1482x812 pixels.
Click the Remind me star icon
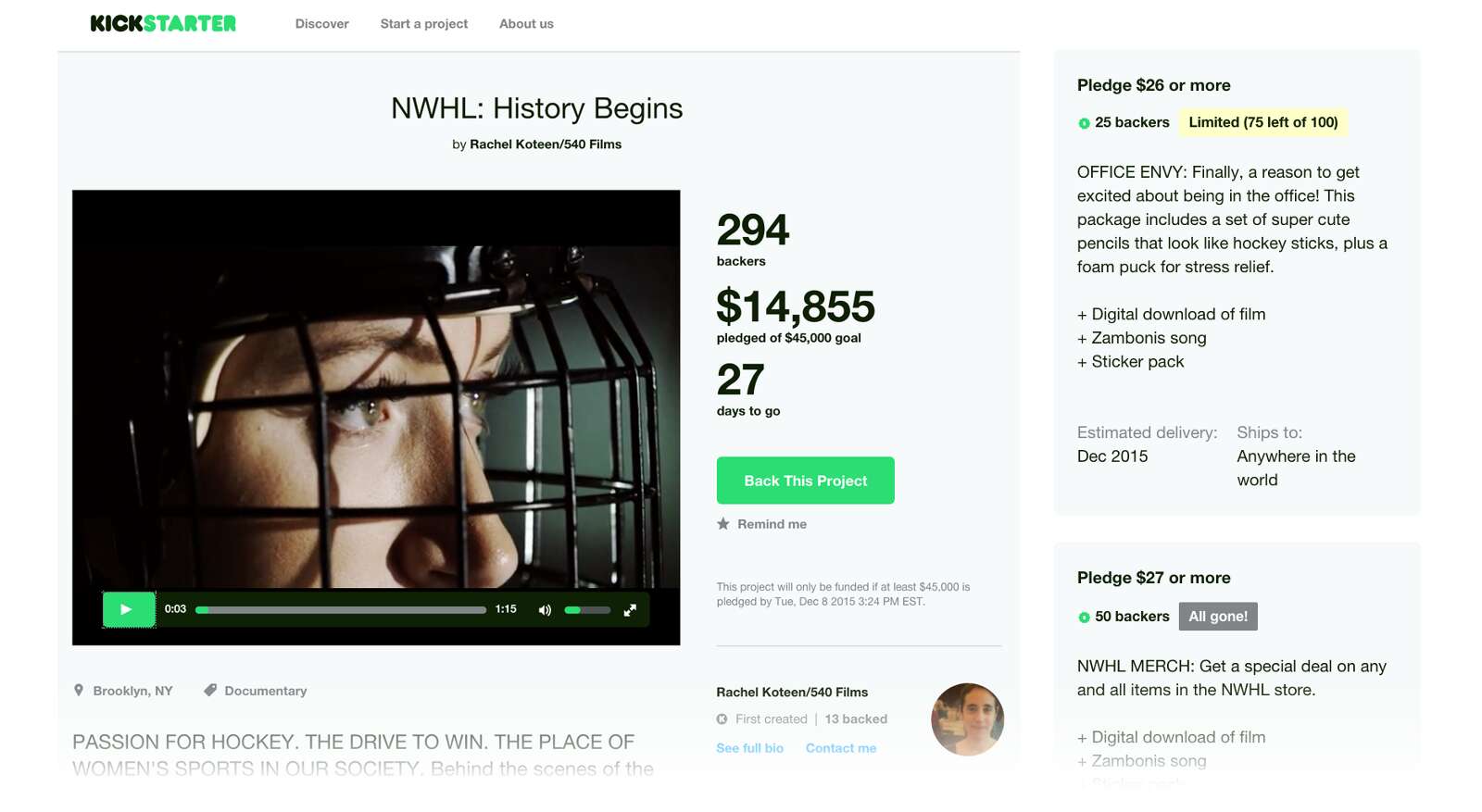(723, 524)
